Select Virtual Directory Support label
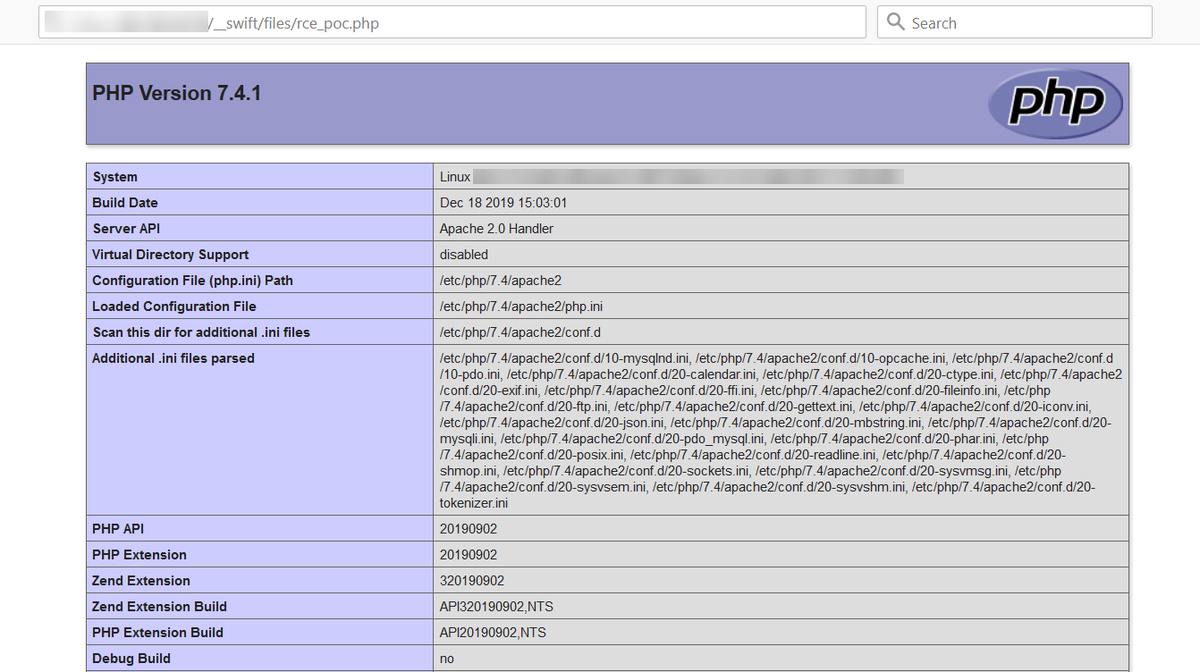This screenshot has width=1200, height=672. tap(170, 255)
